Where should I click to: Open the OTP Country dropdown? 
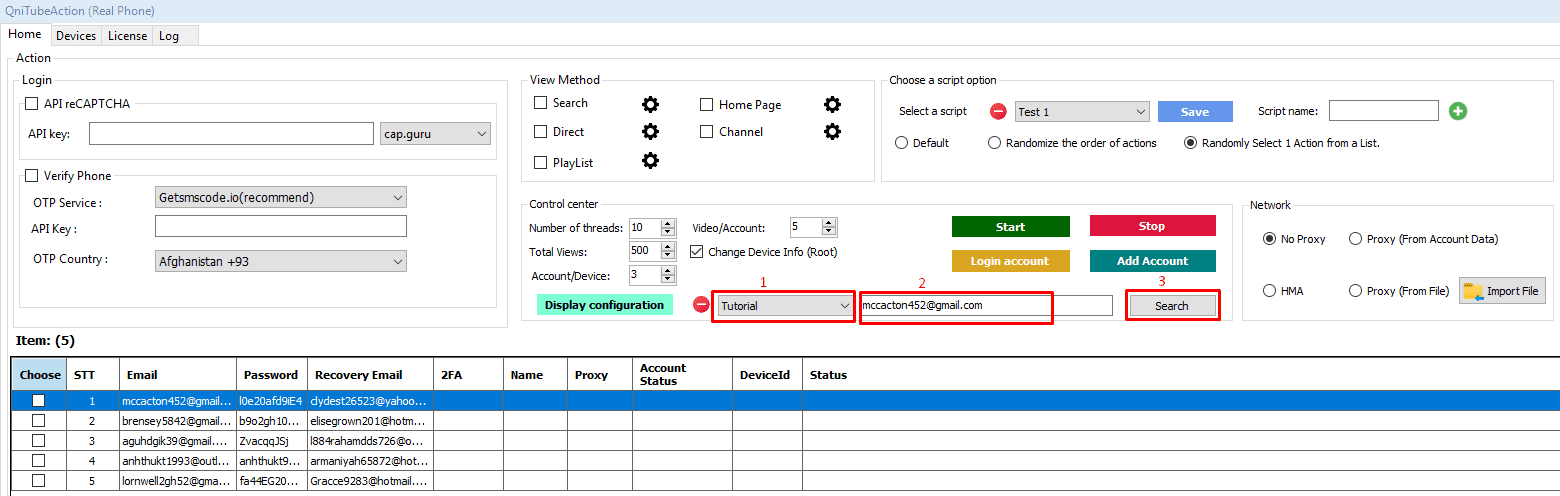click(281, 261)
